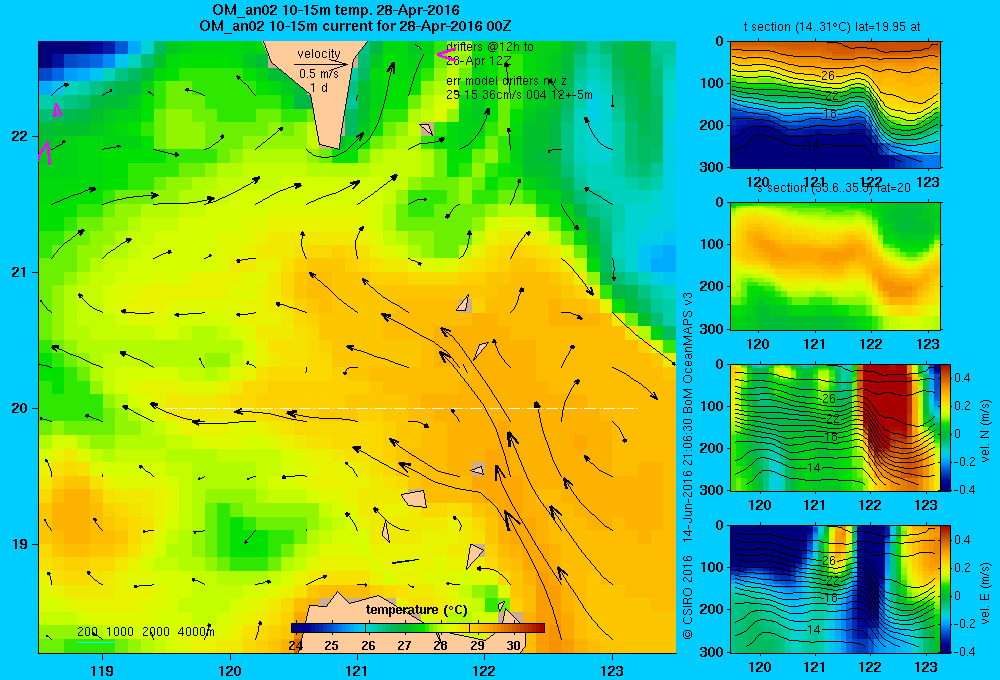Image resolution: width=1000 pixels, height=680 pixels.
Task: Click the vertical '© CSIRO 2016' copyright text
Action: point(688,597)
